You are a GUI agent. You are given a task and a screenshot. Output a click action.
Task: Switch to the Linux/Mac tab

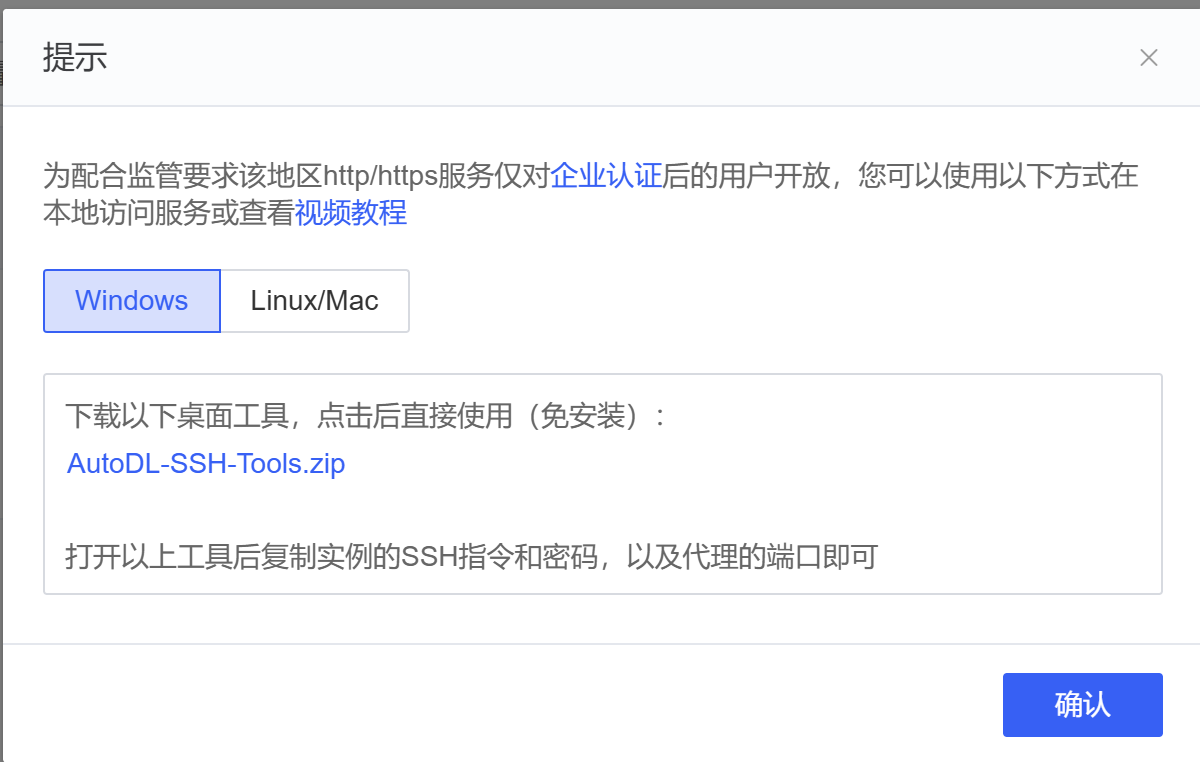(315, 301)
